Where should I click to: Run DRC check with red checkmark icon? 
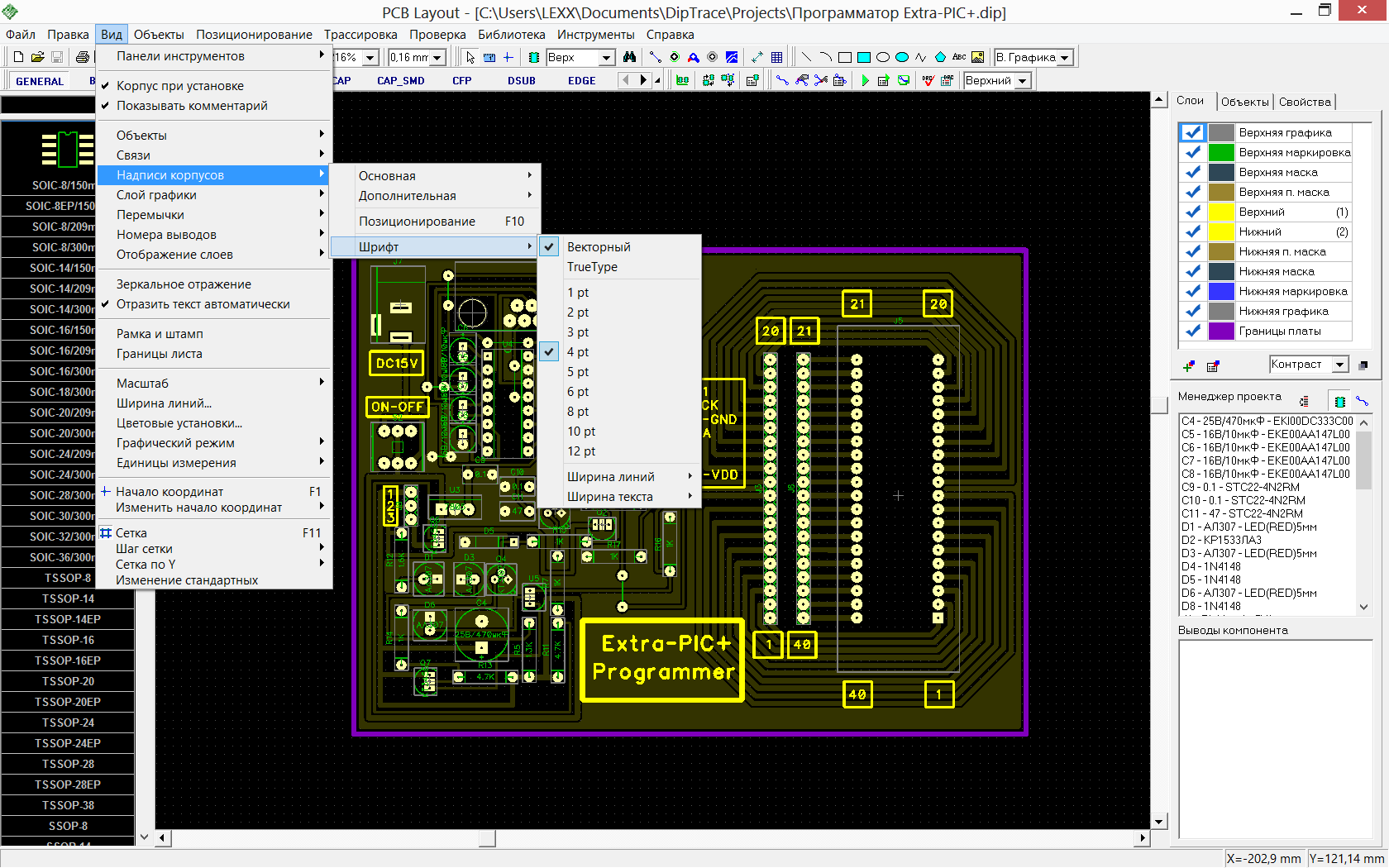pyautogui.click(x=928, y=80)
